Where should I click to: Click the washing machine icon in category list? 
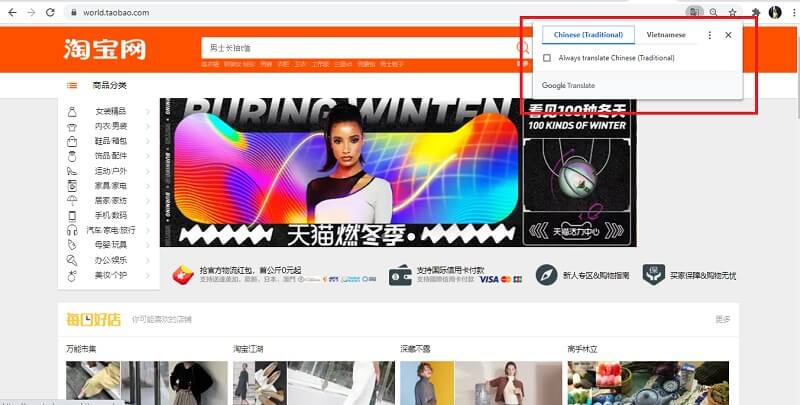tap(72, 186)
